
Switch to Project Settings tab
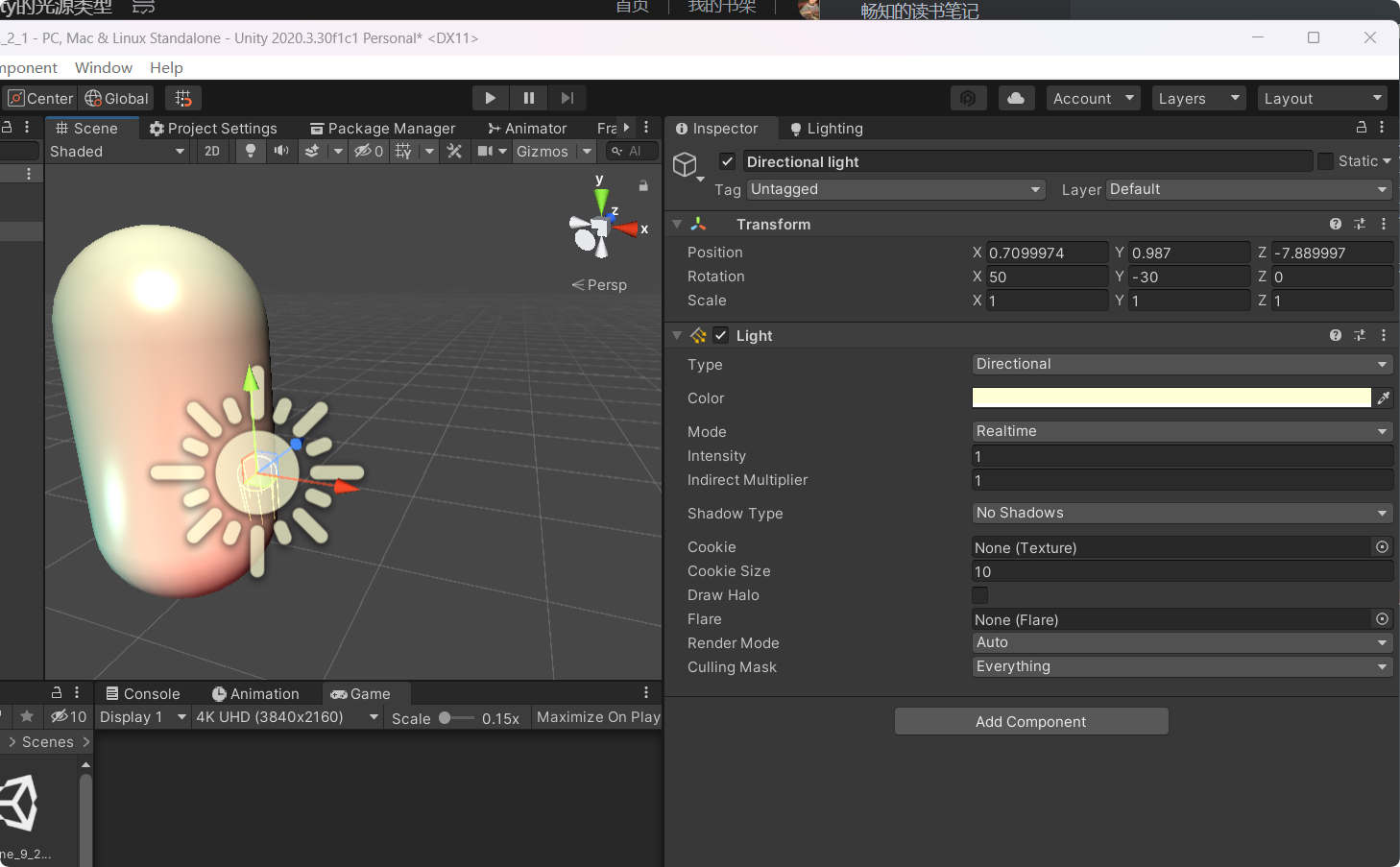point(213,128)
